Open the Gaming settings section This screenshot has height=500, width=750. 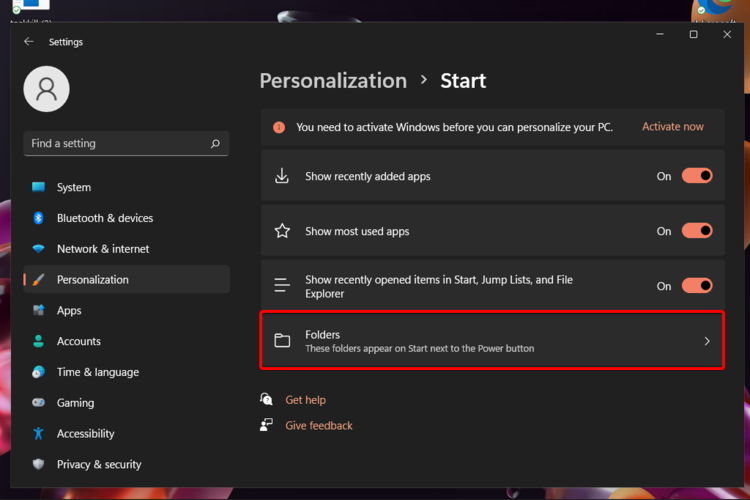point(75,403)
